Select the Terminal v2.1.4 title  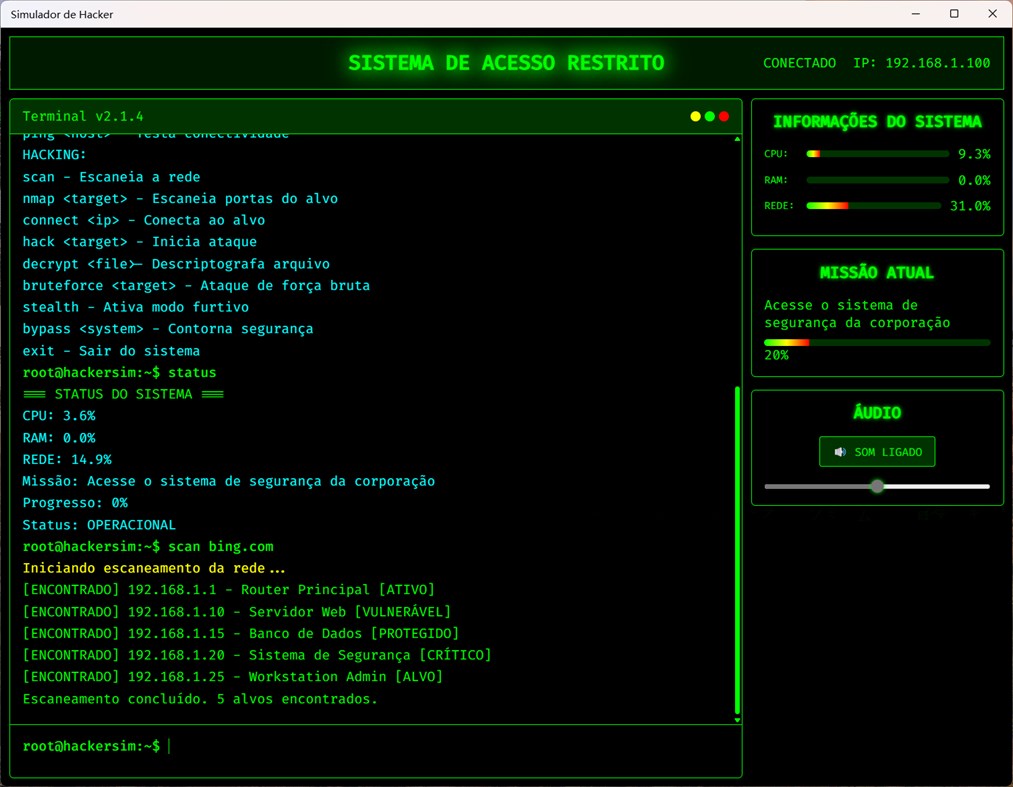pos(82,116)
